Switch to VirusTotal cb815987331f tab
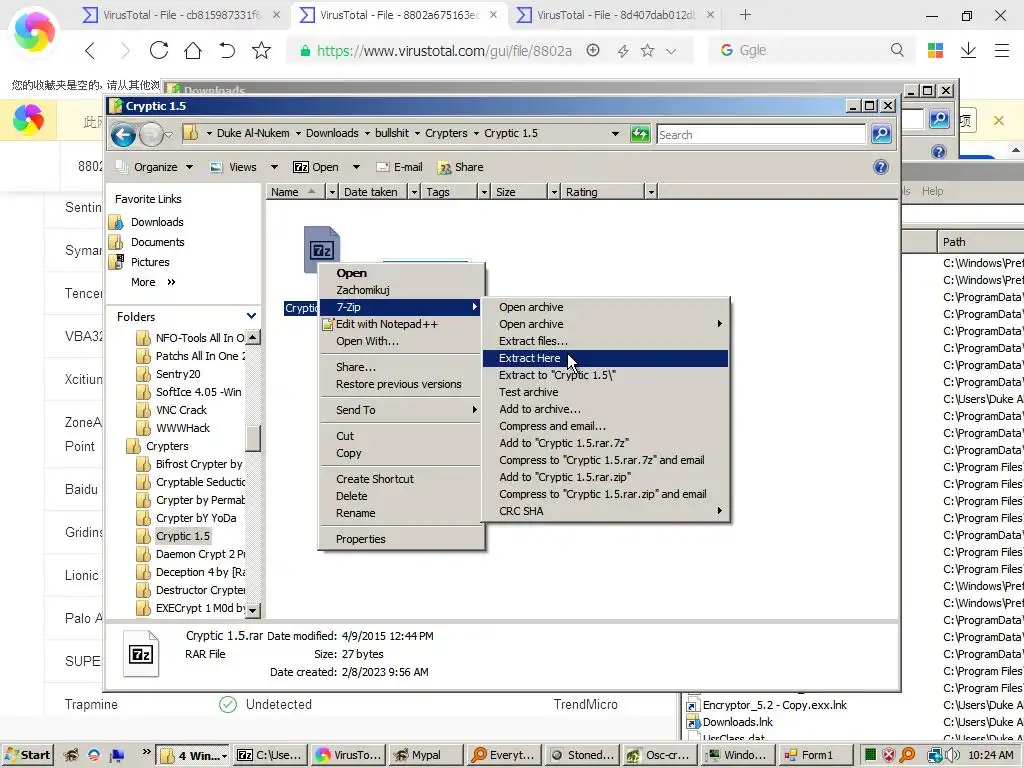The height and width of the screenshot is (768, 1024). (182, 14)
